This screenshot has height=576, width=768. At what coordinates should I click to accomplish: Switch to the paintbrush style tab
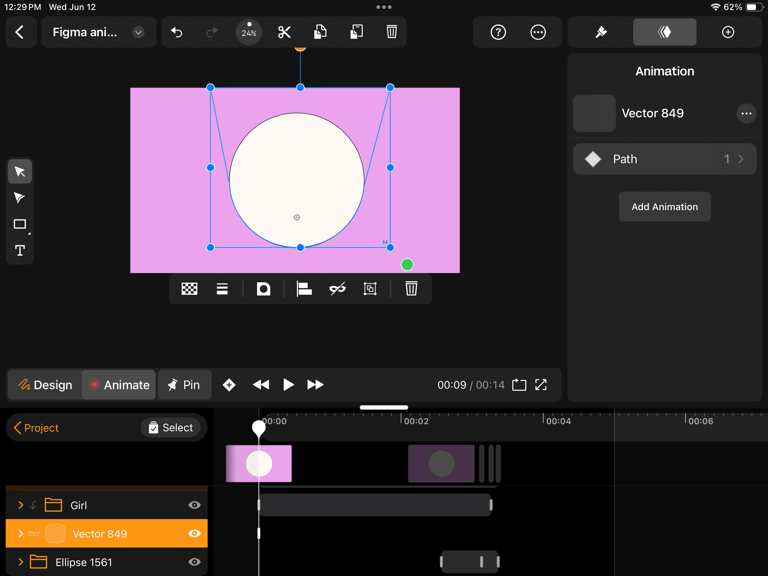click(601, 32)
